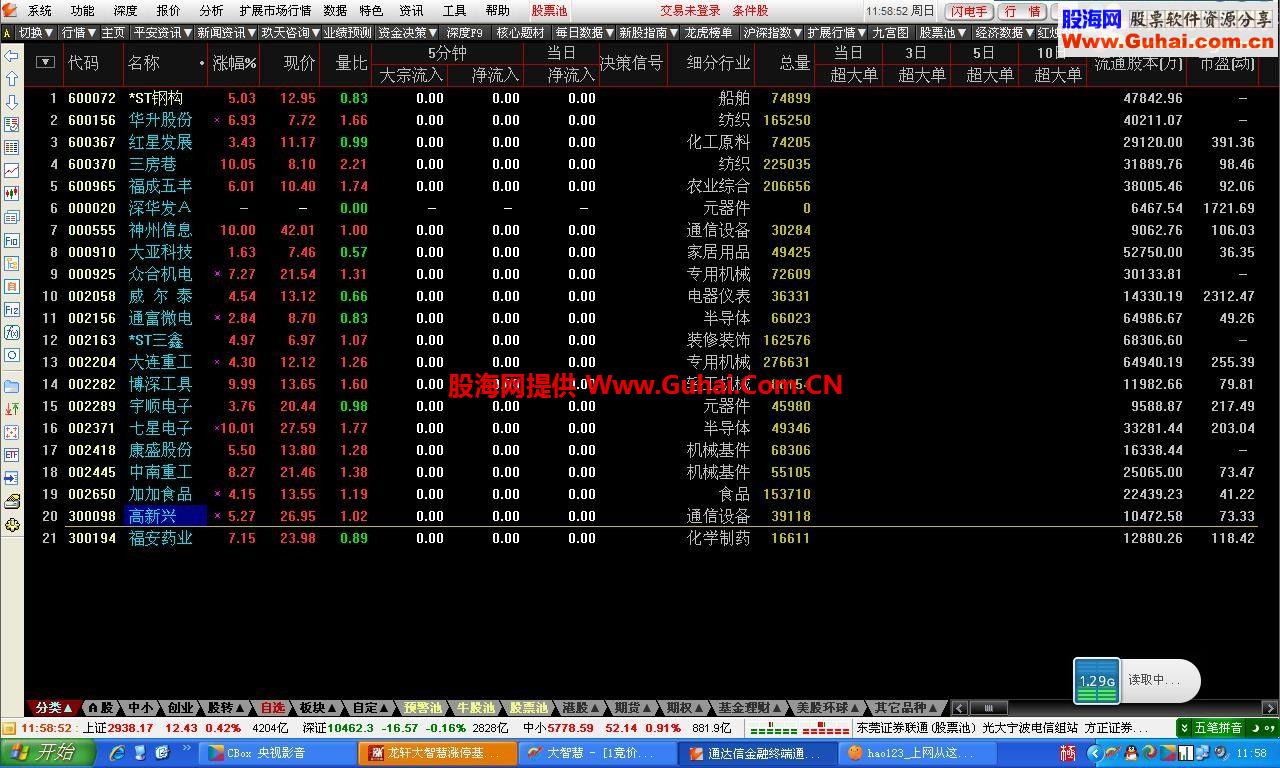Click the candlestick chart sidebar icon
Image resolution: width=1280 pixels, height=768 pixels.
click(12, 193)
